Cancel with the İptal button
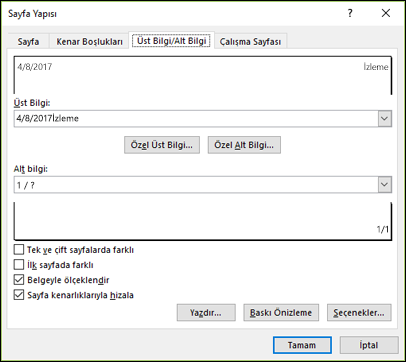Viewport: 406px width, 362px height. 369,345
